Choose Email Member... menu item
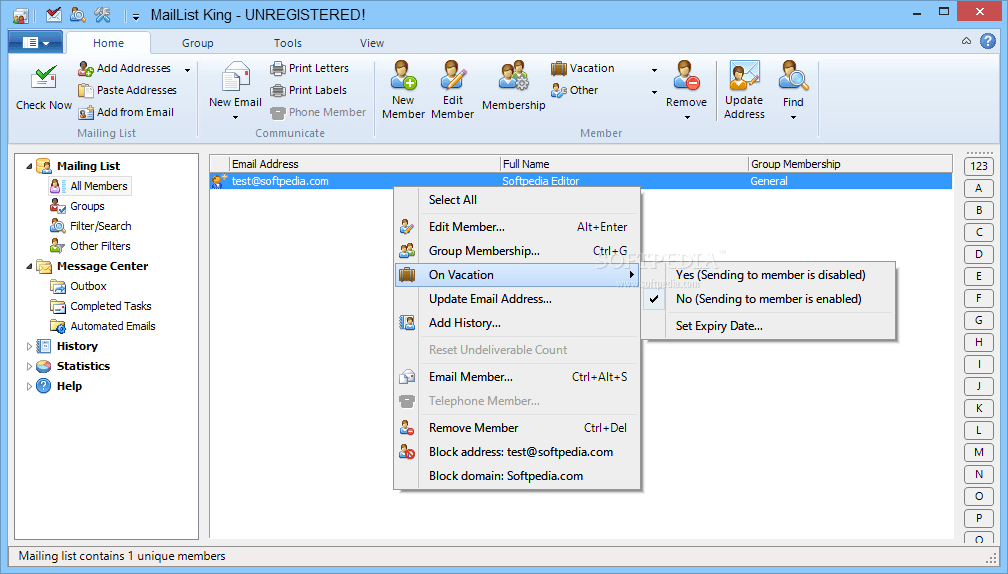 518,377
